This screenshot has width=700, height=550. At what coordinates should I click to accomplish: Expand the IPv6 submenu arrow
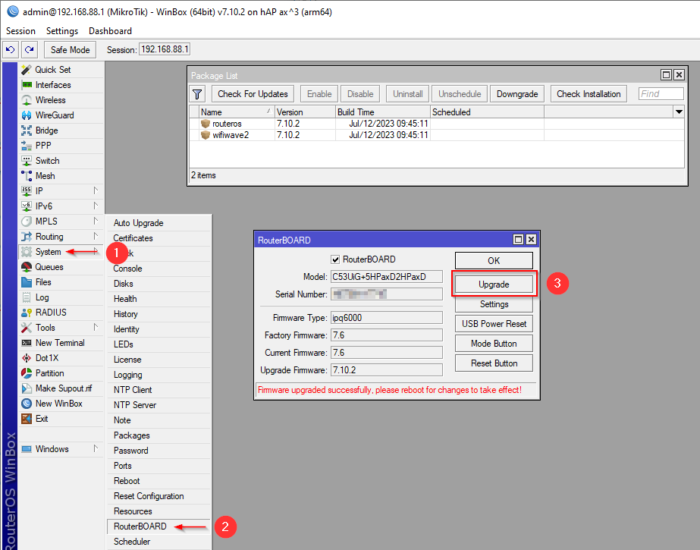(95, 206)
